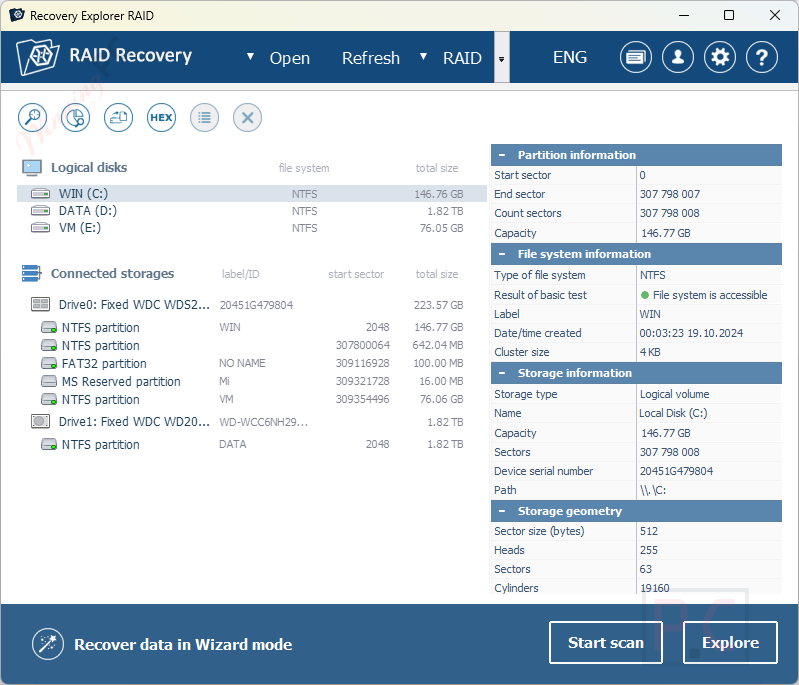Click the VM (E:) disk icon
Screen dimensions: 799x685
point(40,227)
